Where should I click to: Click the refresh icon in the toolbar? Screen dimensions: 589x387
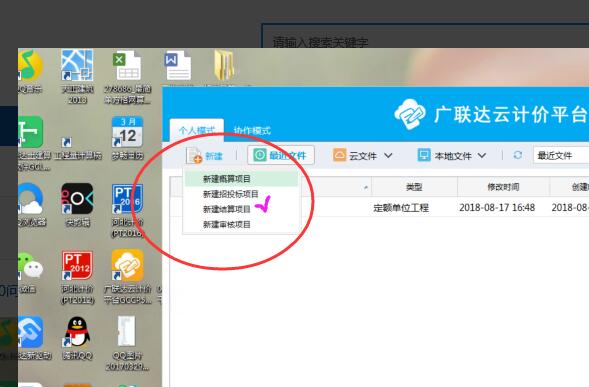(x=518, y=155)
